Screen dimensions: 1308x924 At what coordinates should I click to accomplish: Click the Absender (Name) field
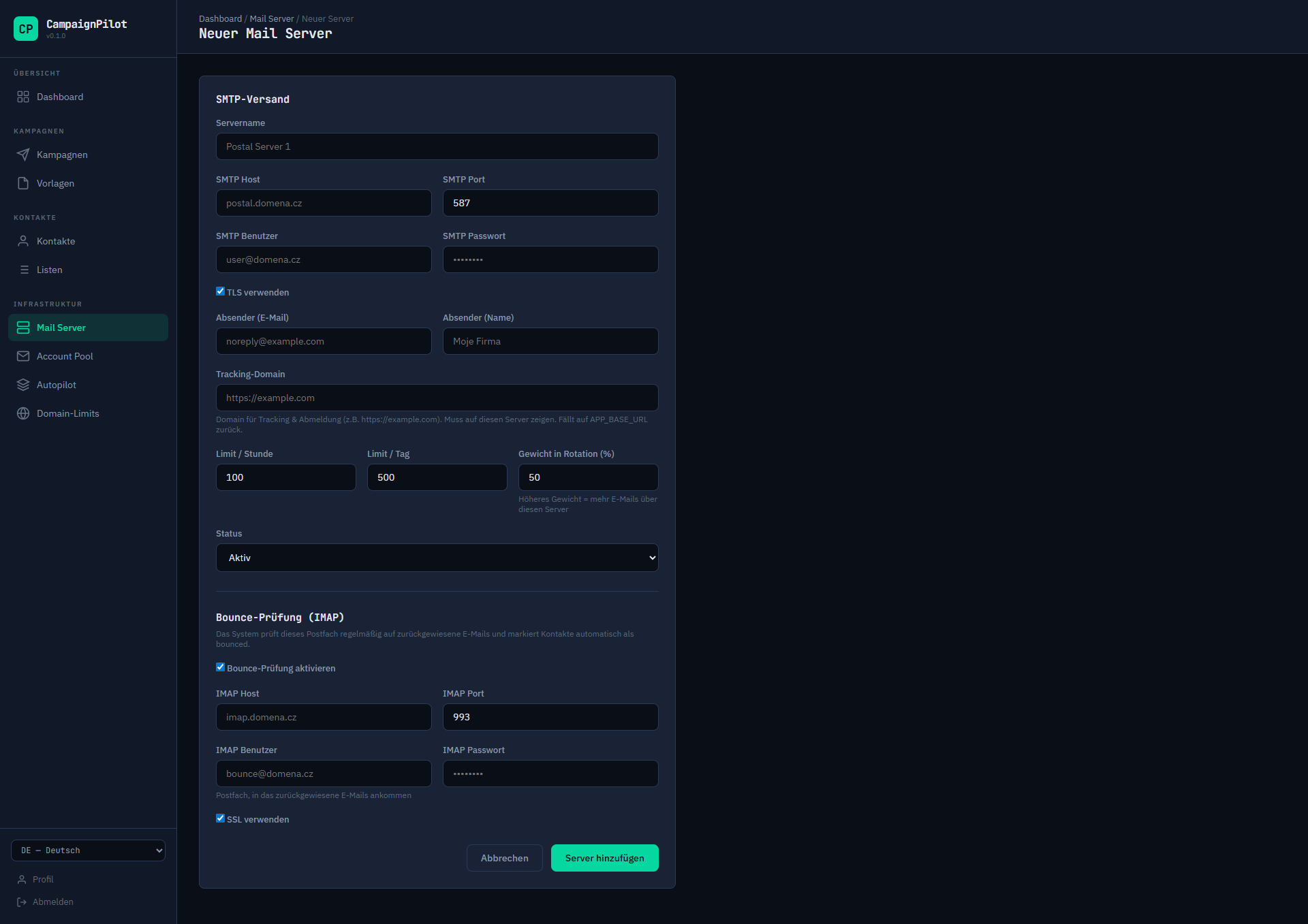pyautogui.click(x=550, y=341)
